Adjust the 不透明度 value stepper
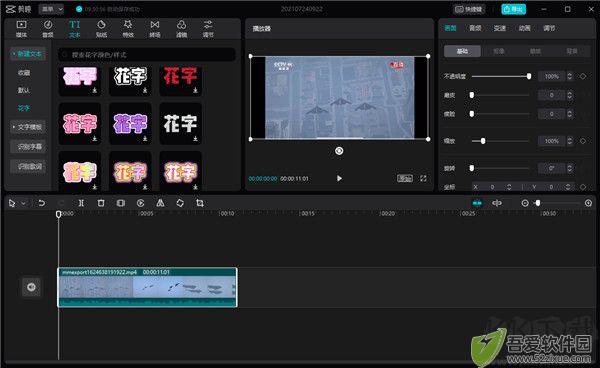This screenshot has height=368, width=600. pyautogui.click(x=570, y=77)
